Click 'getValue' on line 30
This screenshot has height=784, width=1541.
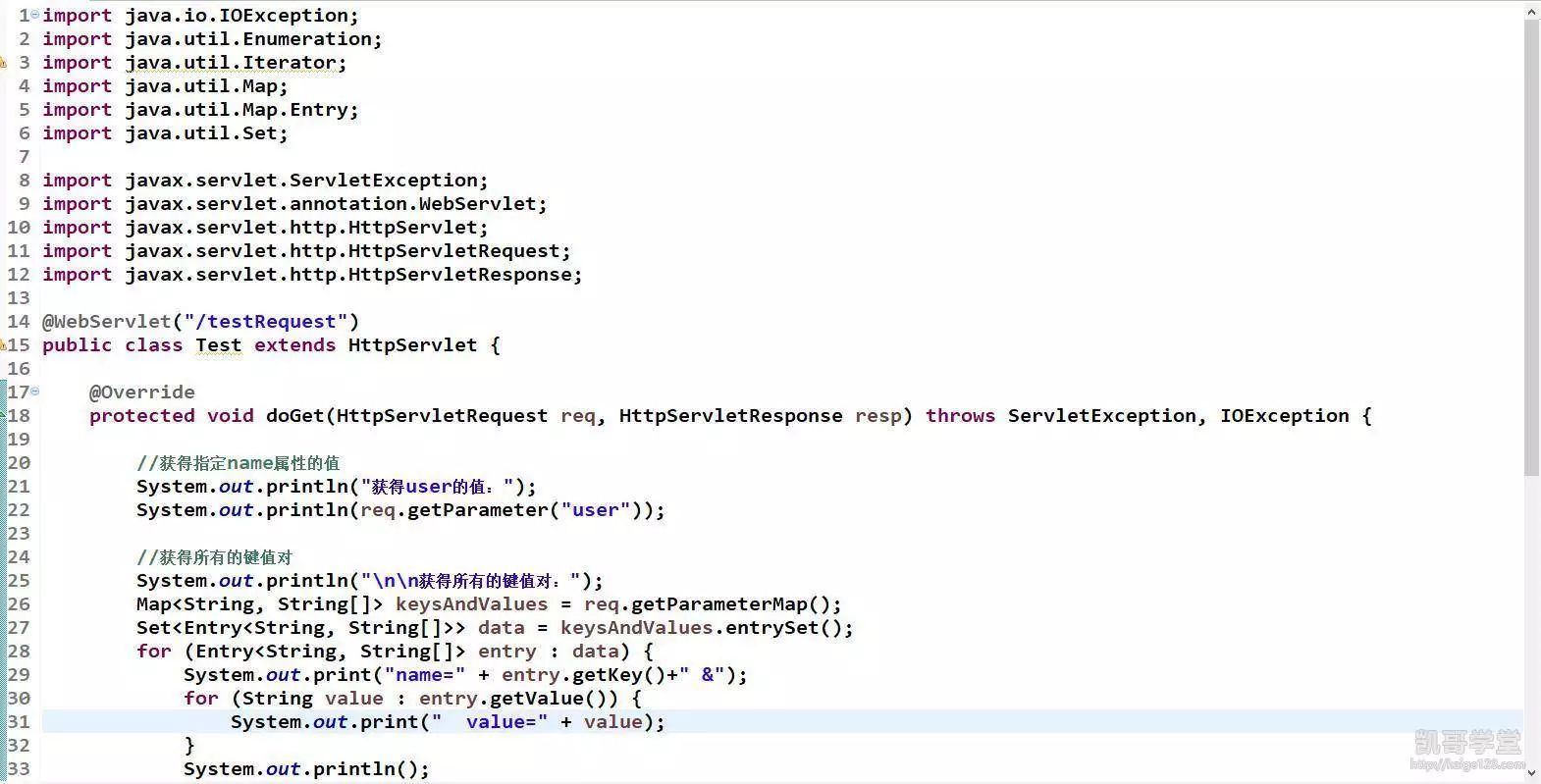536,699
